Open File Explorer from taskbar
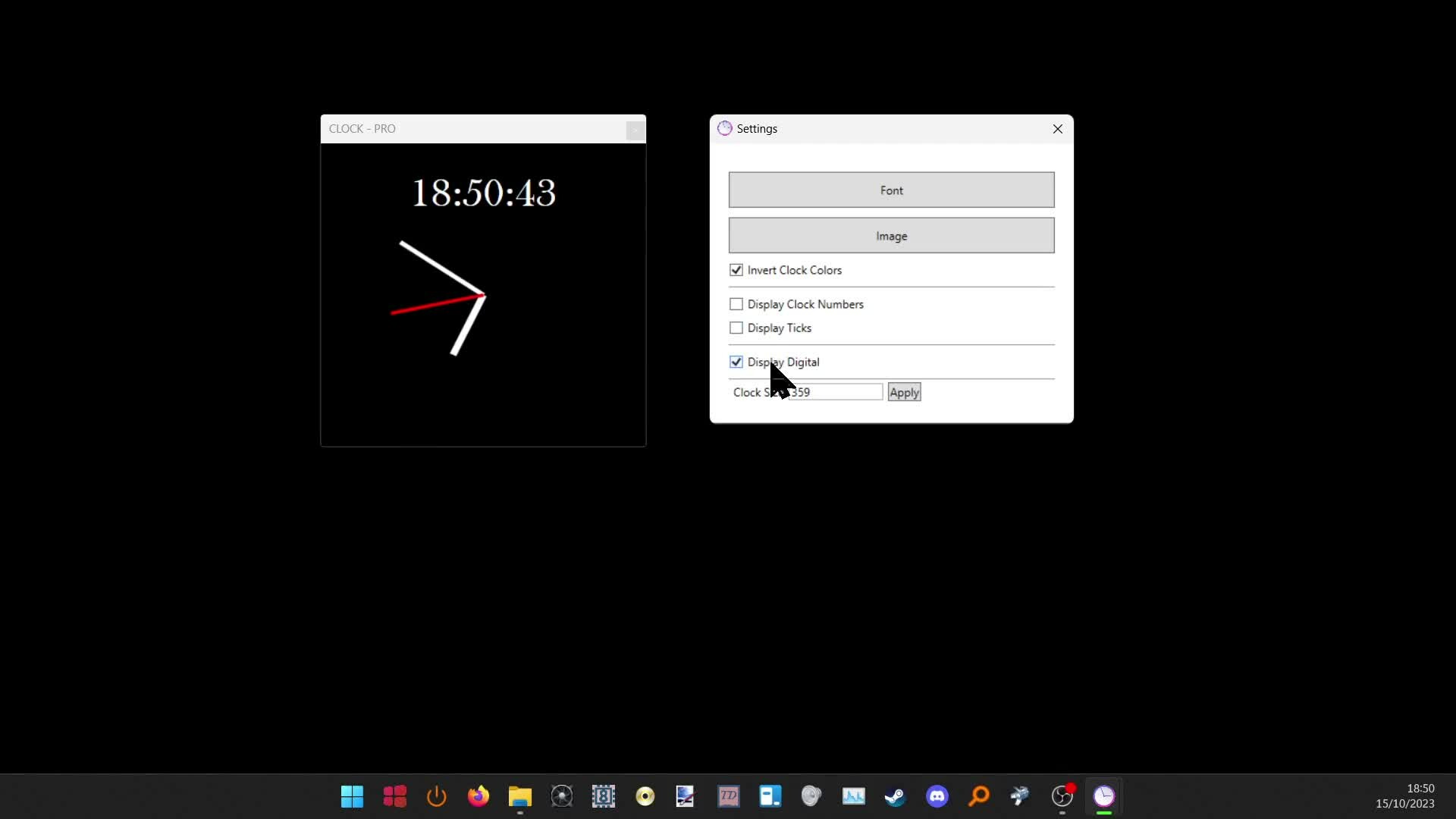Viewport: 1456px width, 819px height. point(520,796)
